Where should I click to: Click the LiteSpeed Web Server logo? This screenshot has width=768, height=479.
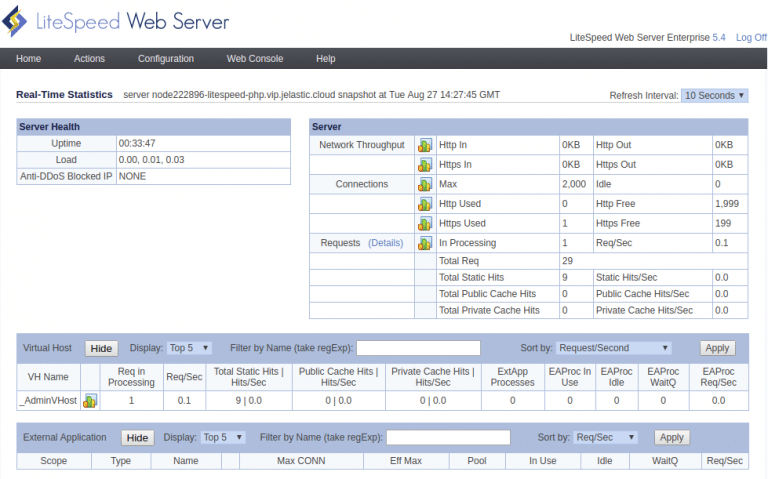click(x=116, y=22)
